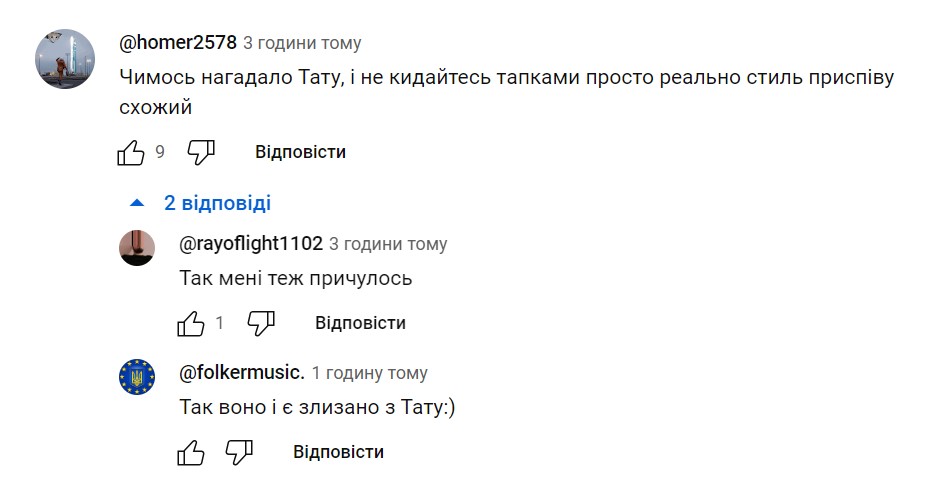Image resolution: width=949 pixels, height=478 pixels.
Task: Dislike the reply from @rayoflight1102
Action: [261, 323]
